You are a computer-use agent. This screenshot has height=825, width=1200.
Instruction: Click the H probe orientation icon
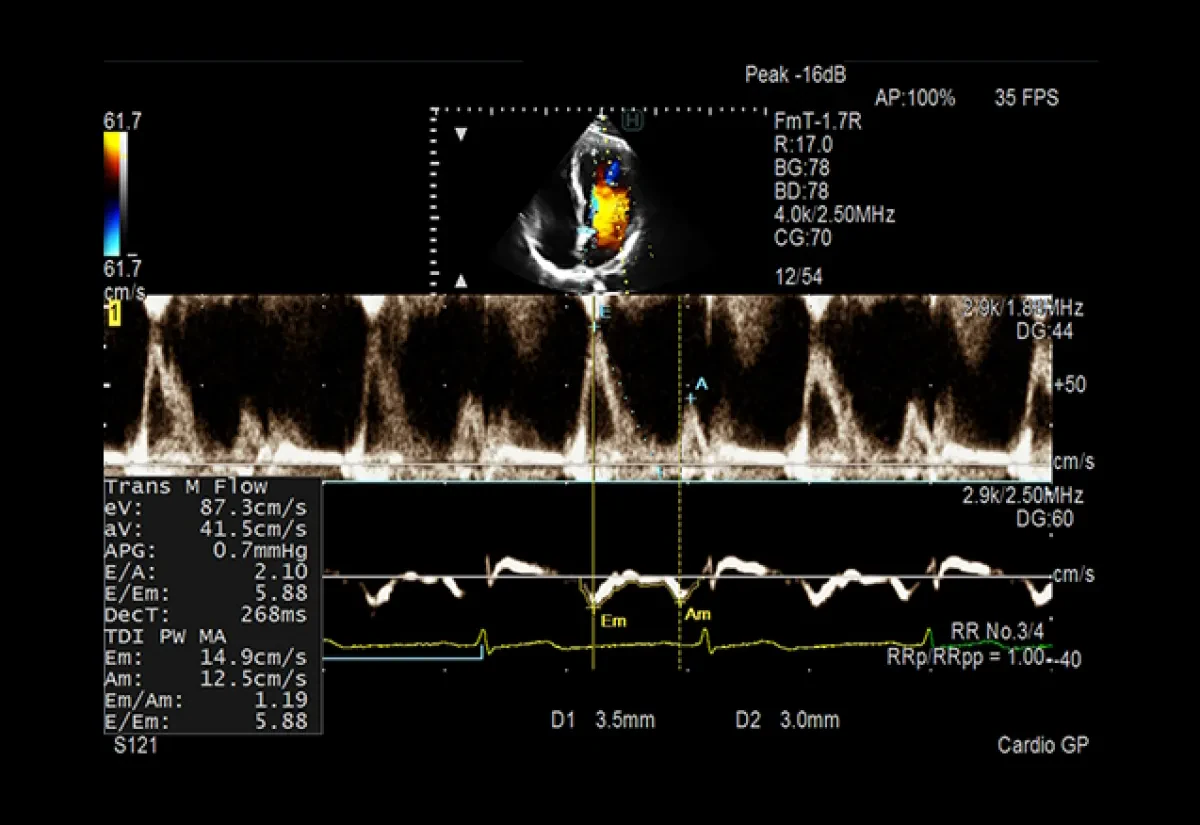[x=632, y=121]
